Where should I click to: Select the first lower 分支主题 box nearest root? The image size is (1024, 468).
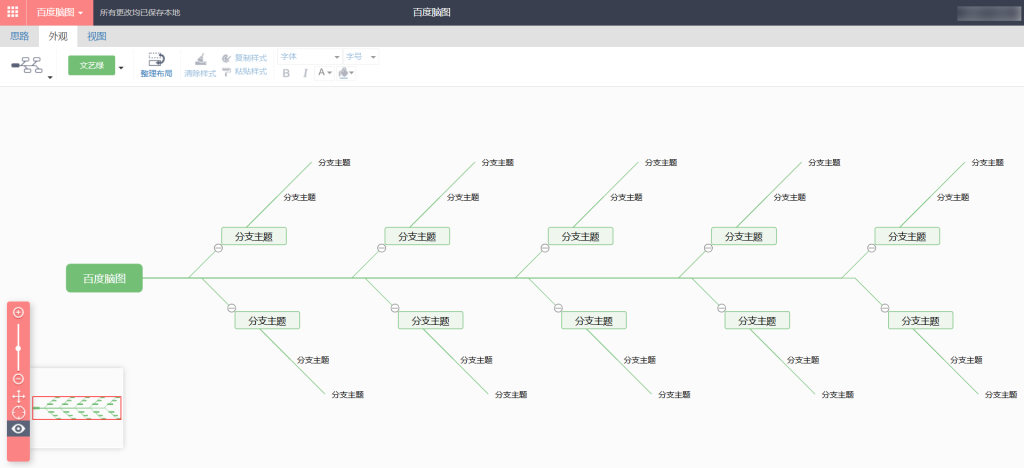(x=267, y=320)
